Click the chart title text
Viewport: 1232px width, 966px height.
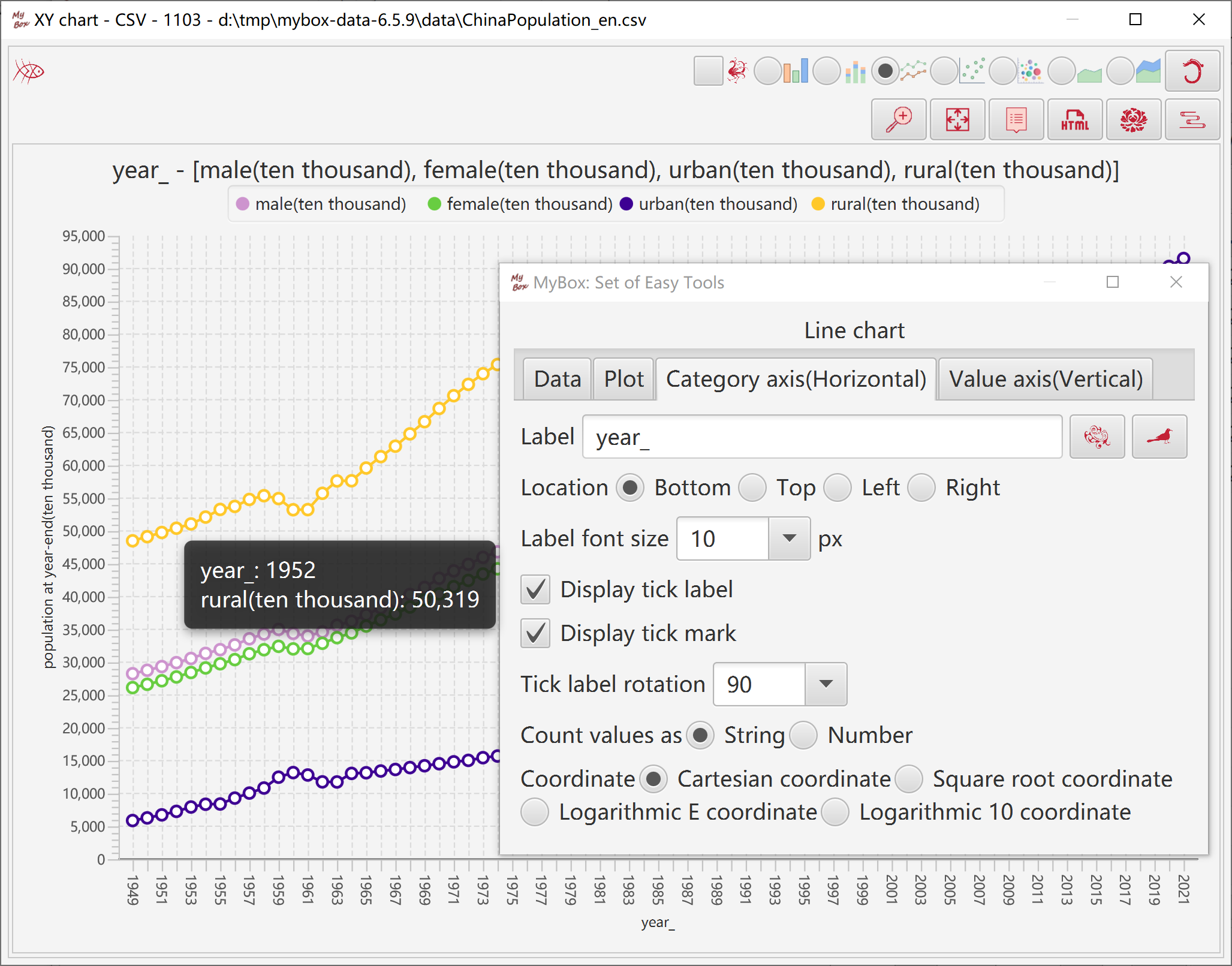616,170
